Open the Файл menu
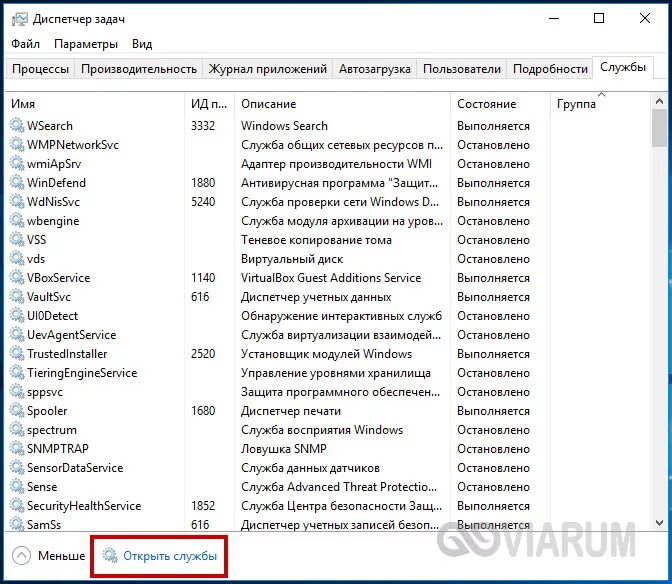The height and width of the screenshot is (584, 672). pyautogui.click(x=25, y=44)
